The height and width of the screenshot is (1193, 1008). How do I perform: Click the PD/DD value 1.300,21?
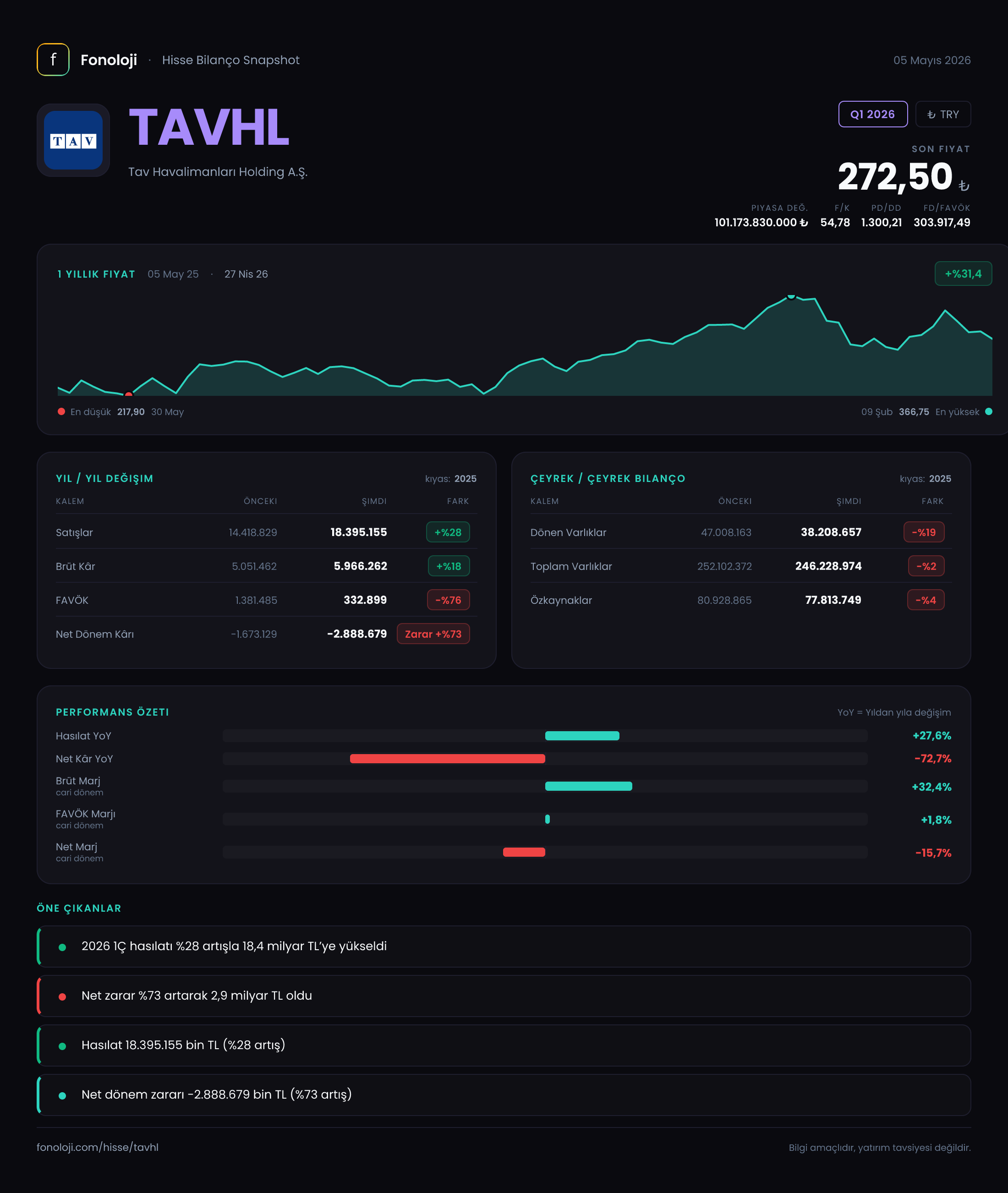coord(881,222)
